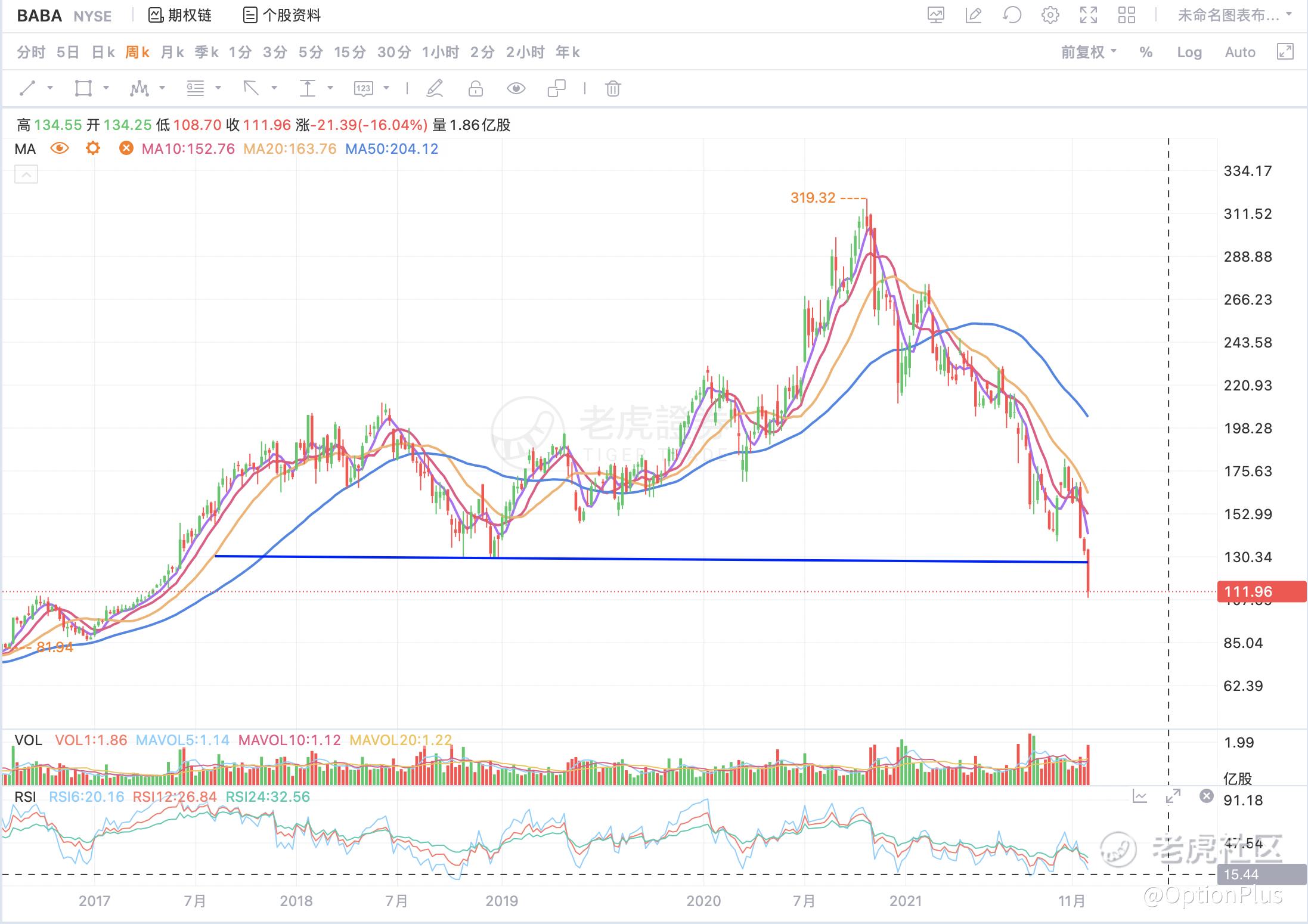Toggle drawings visibility eye in toolbar
The image size is (1308, 924).
(516, 88)
